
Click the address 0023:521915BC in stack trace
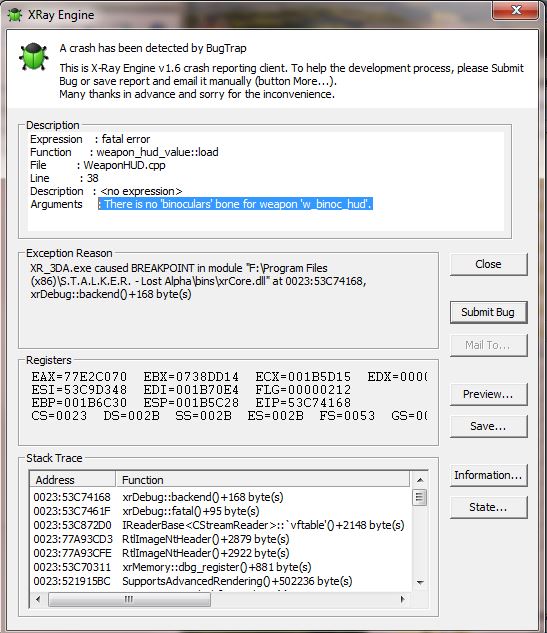(72, 581)
